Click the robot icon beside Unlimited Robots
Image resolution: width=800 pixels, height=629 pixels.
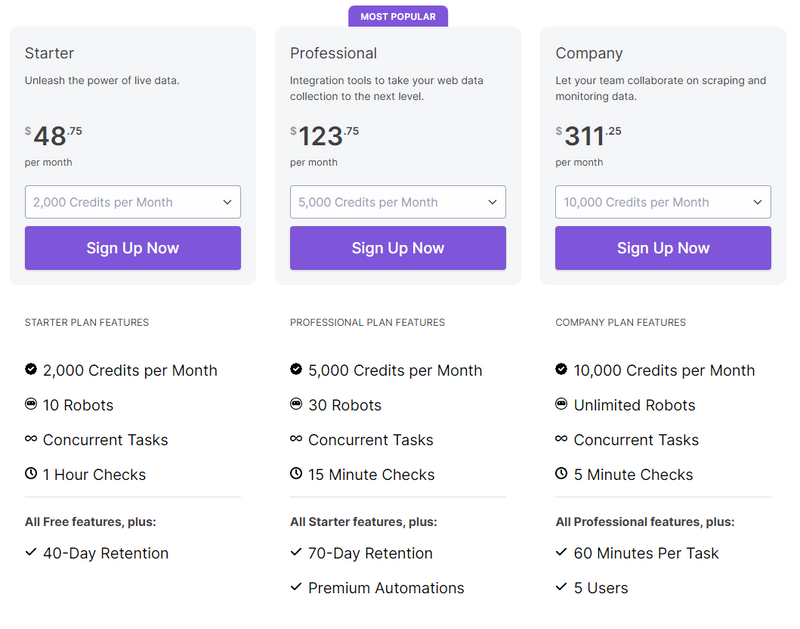[562, 404]
